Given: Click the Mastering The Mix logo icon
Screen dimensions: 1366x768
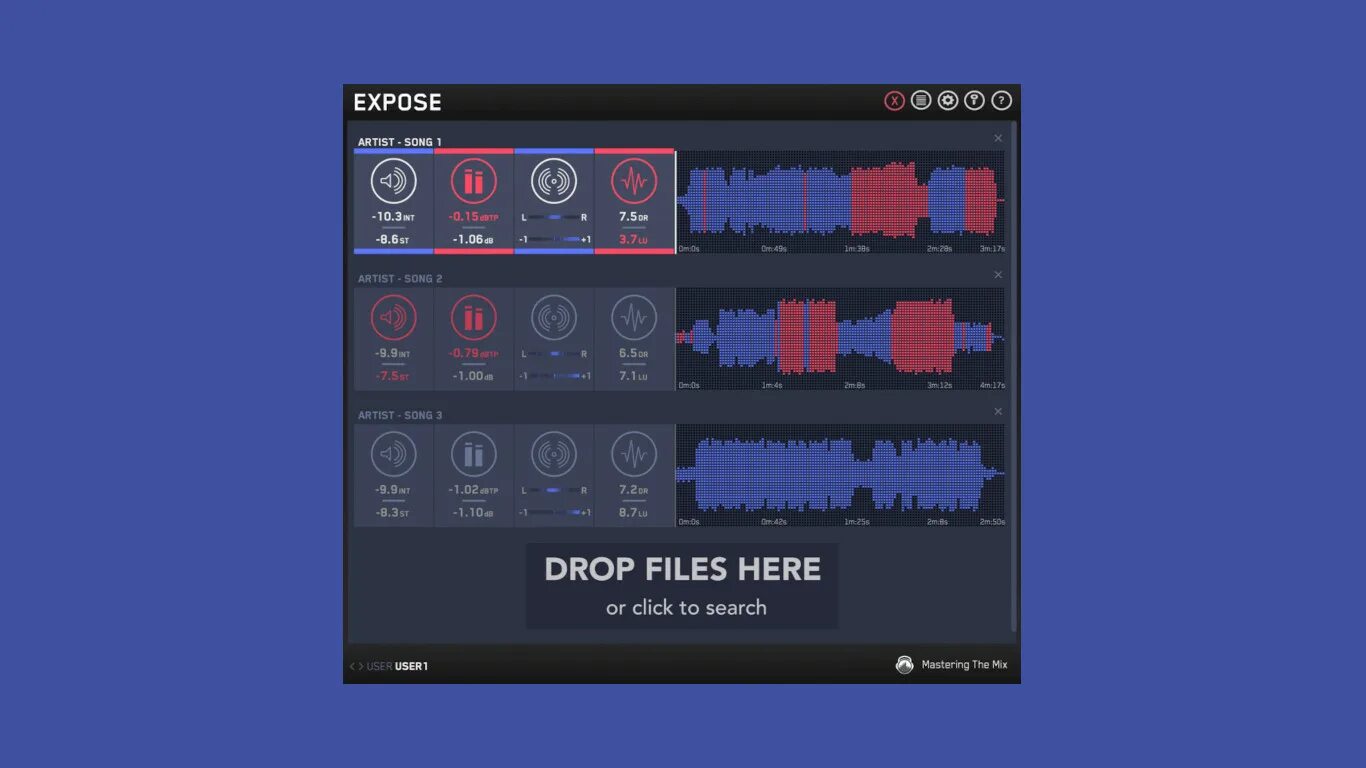Looking at the screenshot, I should [x=905, y=665].
